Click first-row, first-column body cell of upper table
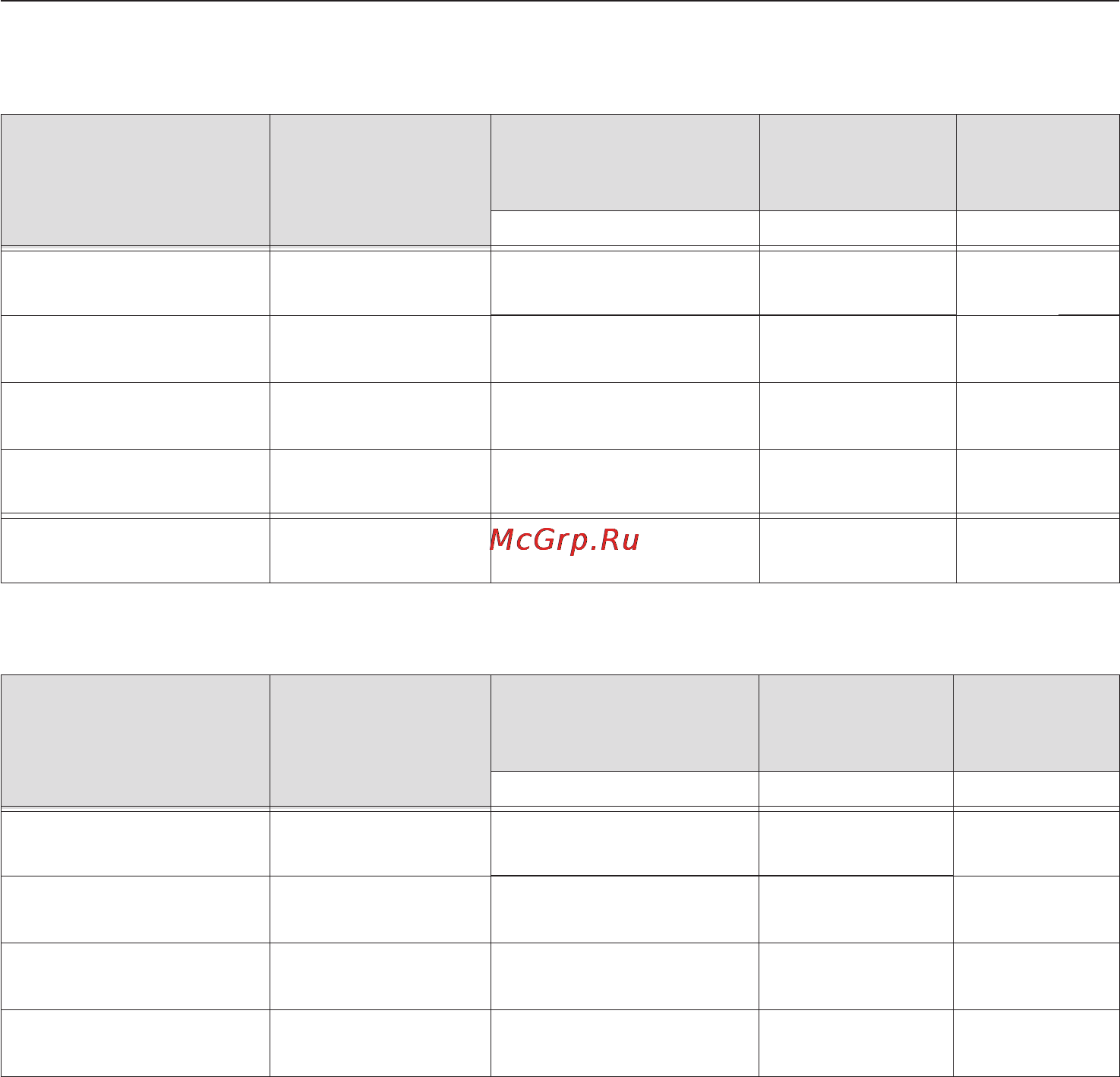Image resolution: width=1120 pixels, height=1077 pixels. click(135, 281)
